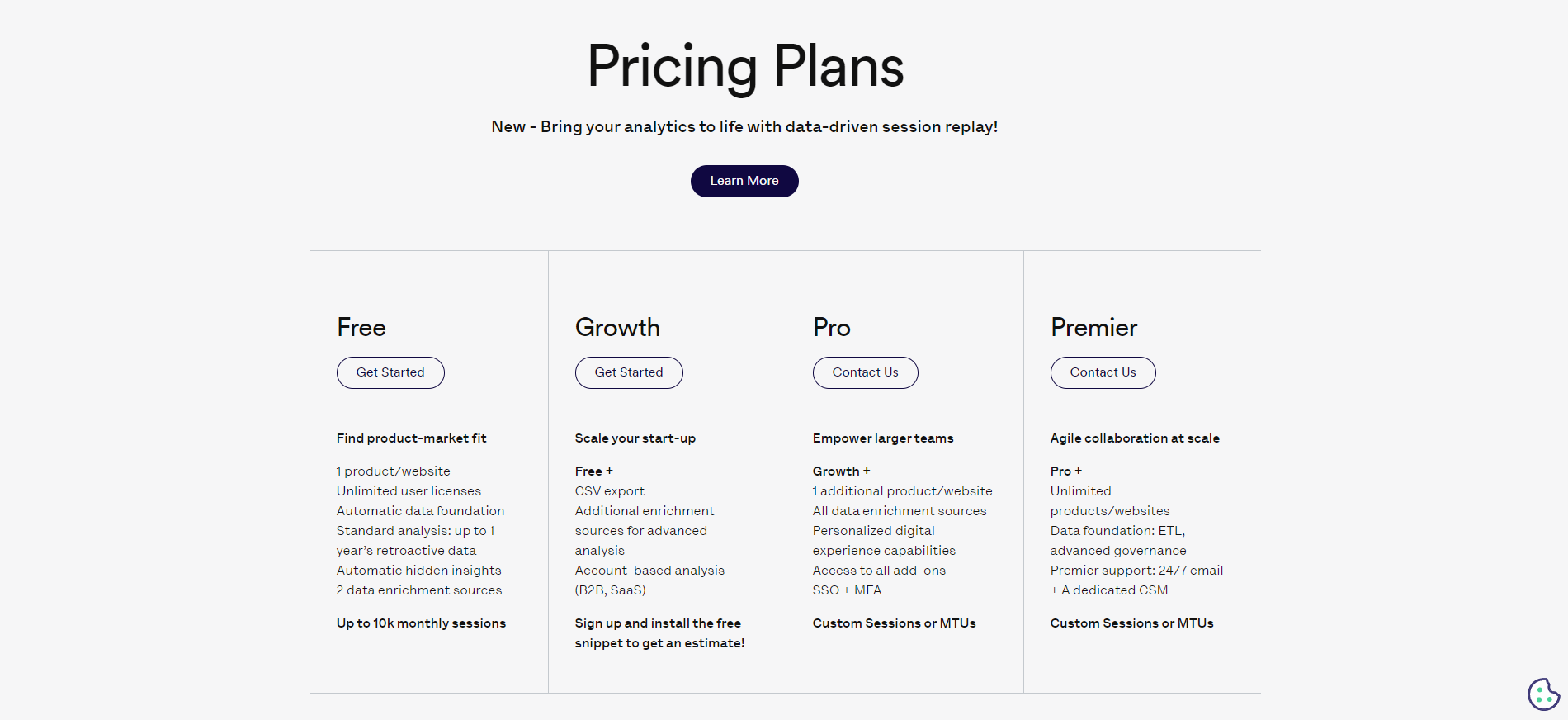
Task: Click the Premier plan title
Action: pyautogui.click(x=1094, y=328)
